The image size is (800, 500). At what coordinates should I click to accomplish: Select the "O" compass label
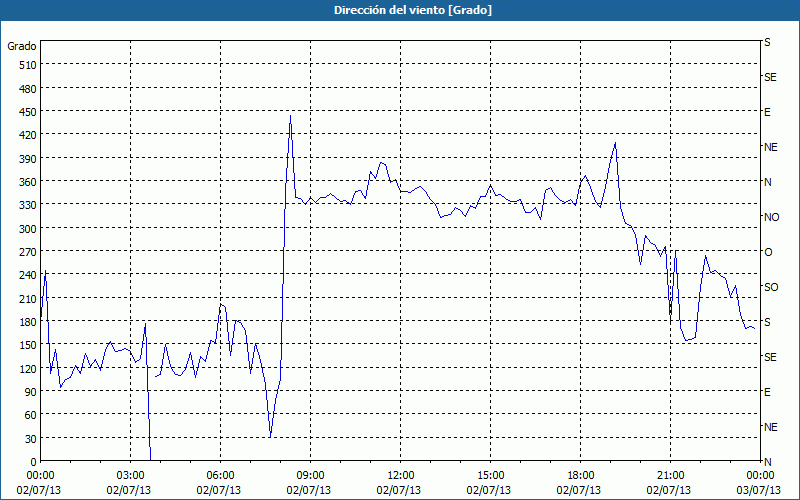click(x=768, y=253)
